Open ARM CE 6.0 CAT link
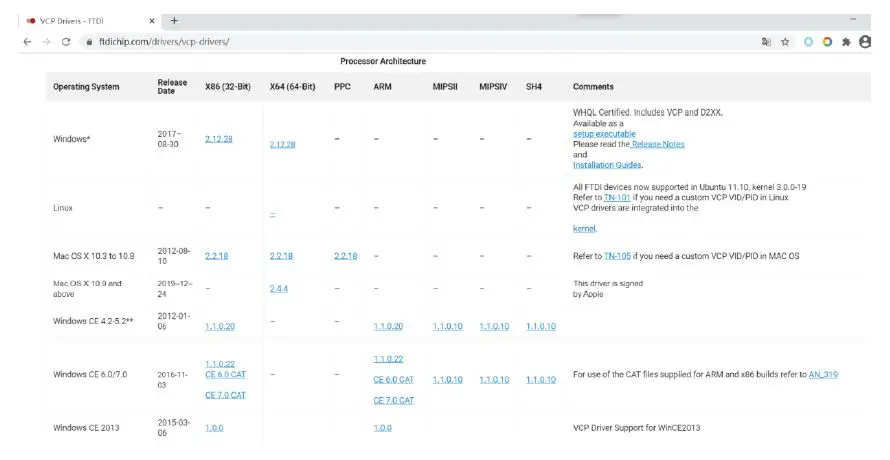Screen dimensions: 890x460 (393, 380)
